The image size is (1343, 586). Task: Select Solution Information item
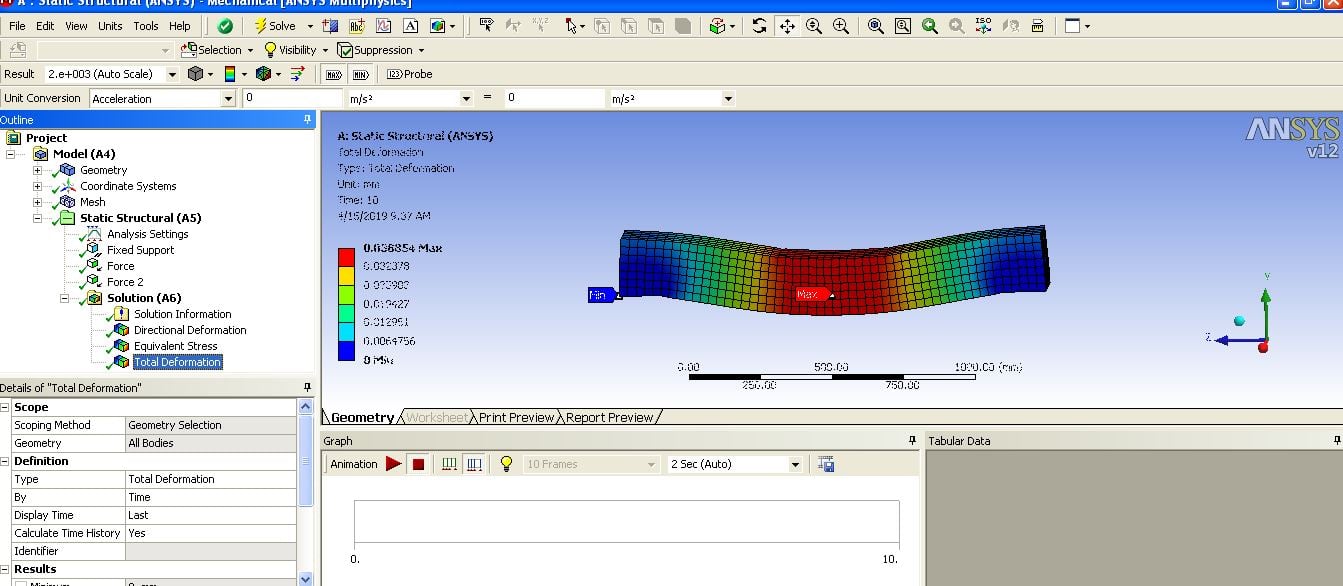pyautogui.click(x=182, y=314)
